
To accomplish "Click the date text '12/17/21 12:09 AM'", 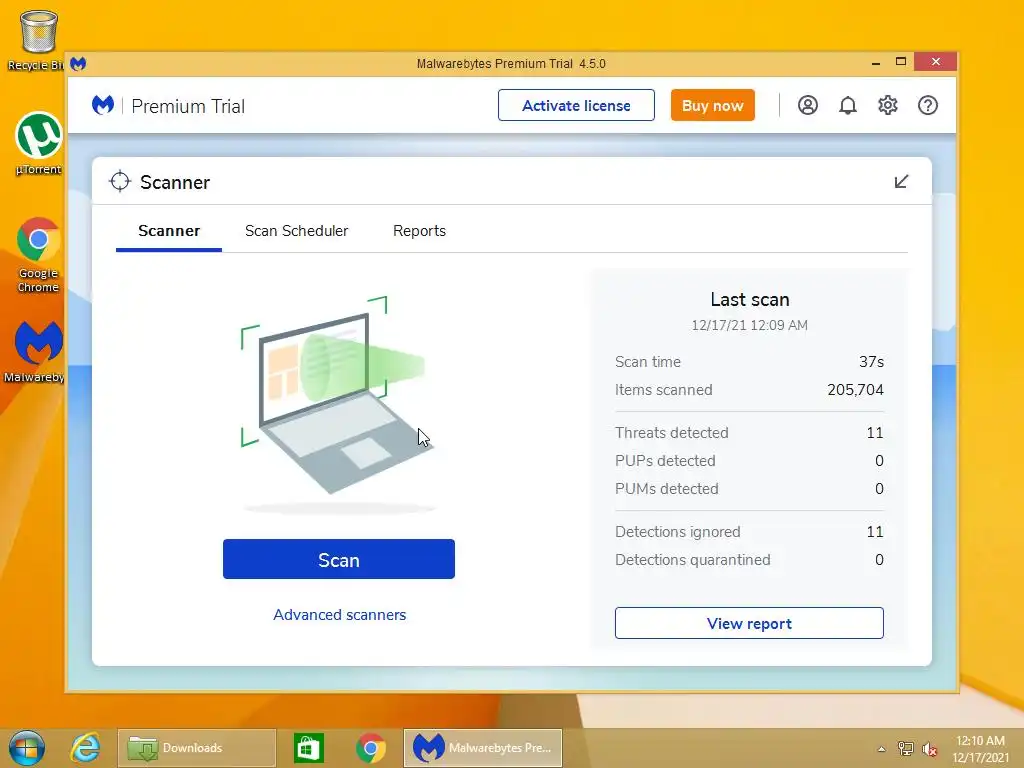I will pos(750,325).
